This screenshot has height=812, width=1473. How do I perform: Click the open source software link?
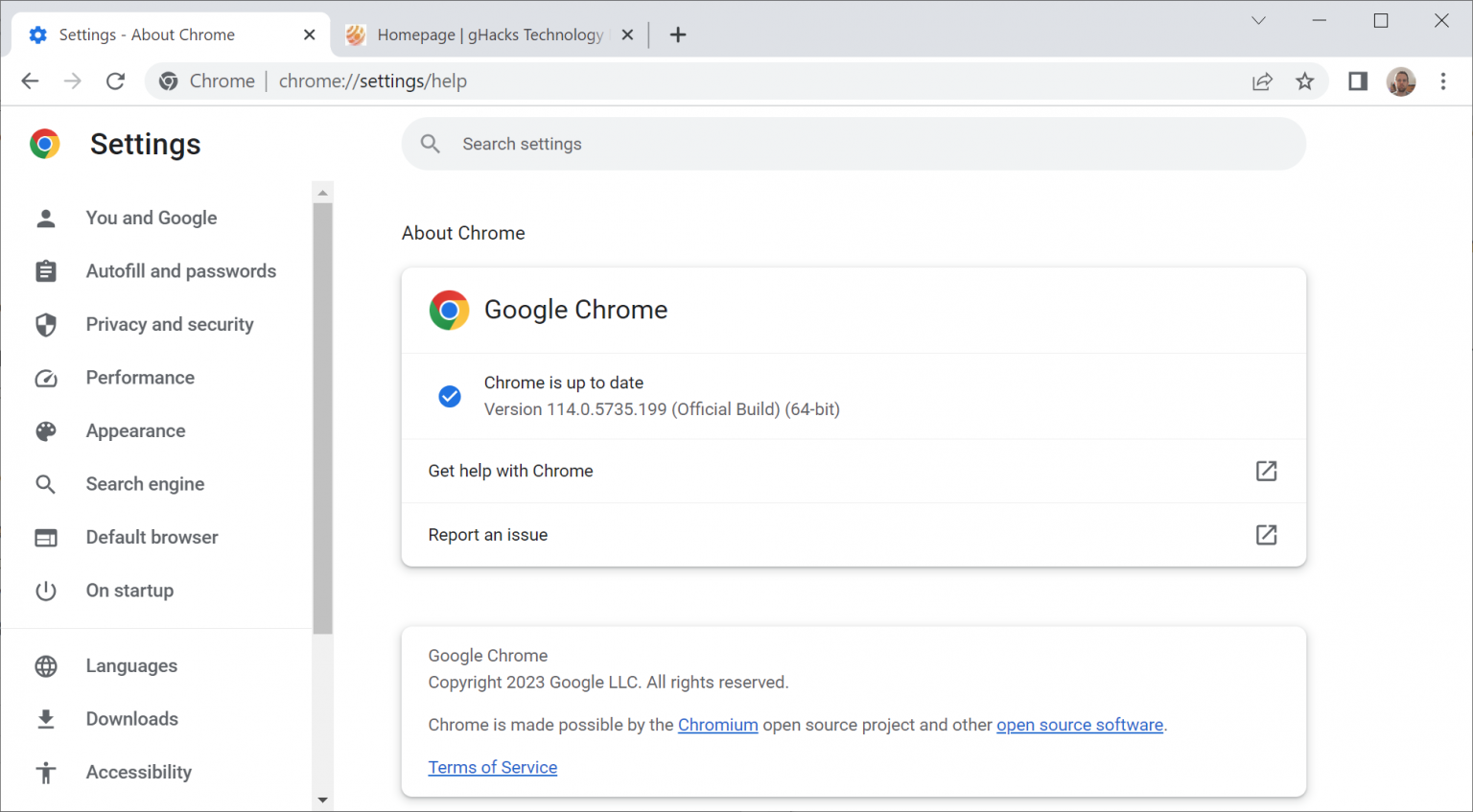[x=1080, y=725]
